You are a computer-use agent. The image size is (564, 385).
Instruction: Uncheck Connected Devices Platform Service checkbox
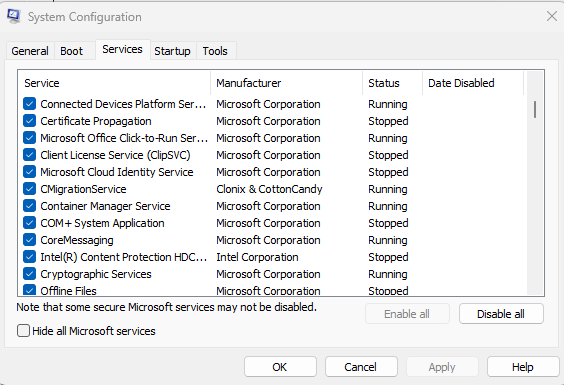[x=29, y=104]
